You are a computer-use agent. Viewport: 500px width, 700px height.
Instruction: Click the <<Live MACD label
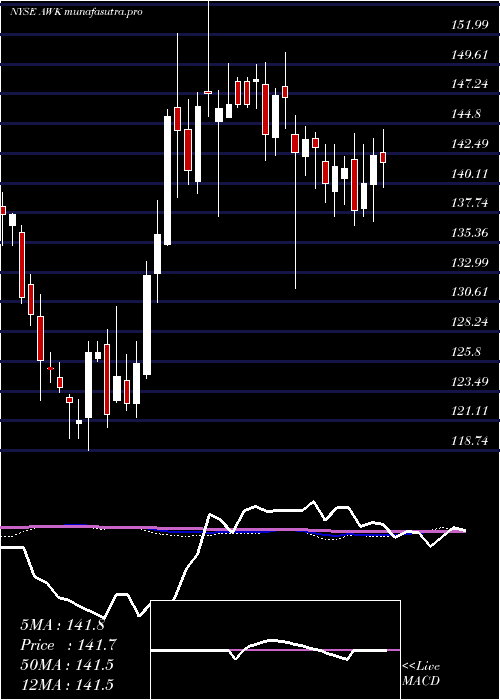click(421, 674)
